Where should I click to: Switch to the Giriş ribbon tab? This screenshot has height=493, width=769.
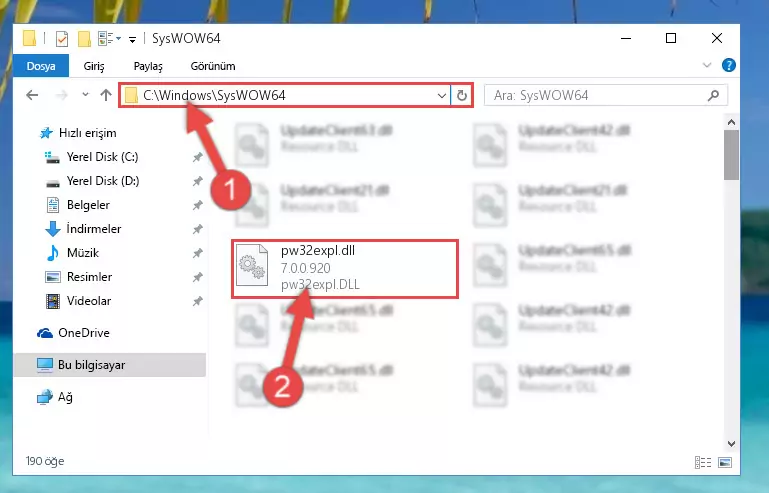[x=94, y=66]
